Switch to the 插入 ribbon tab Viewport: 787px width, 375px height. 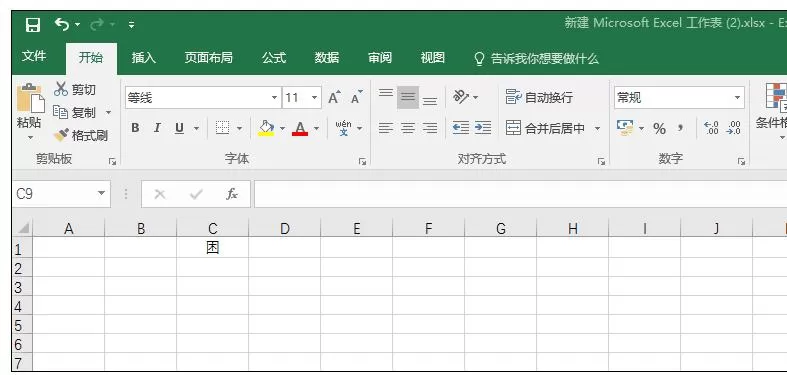(x=144, y=58)
